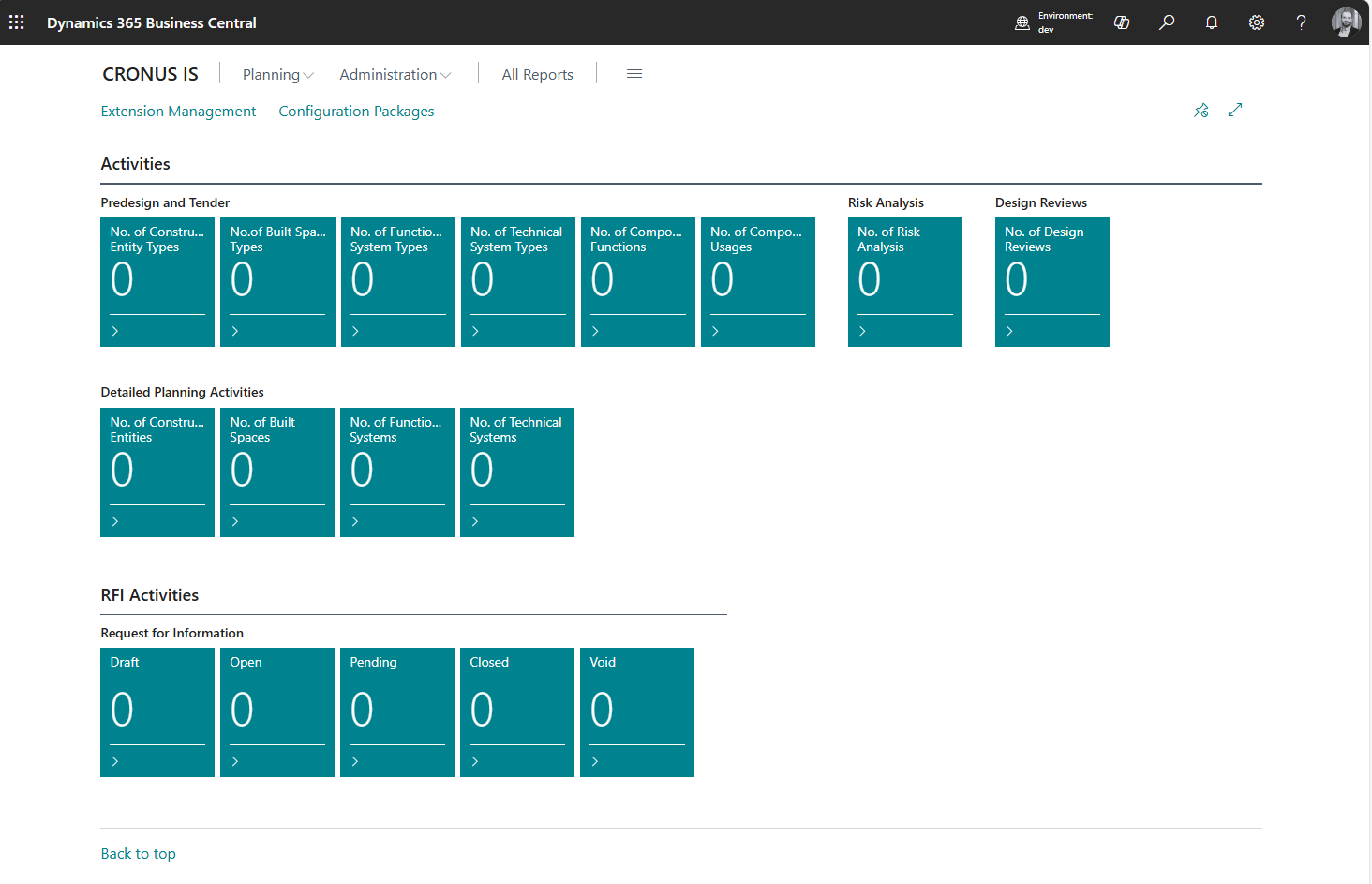The height and width of the screenshot is (884, 1372).
Task: Open the Pending RFI tile
Action: pyautogui.click(x=396, y=712)
